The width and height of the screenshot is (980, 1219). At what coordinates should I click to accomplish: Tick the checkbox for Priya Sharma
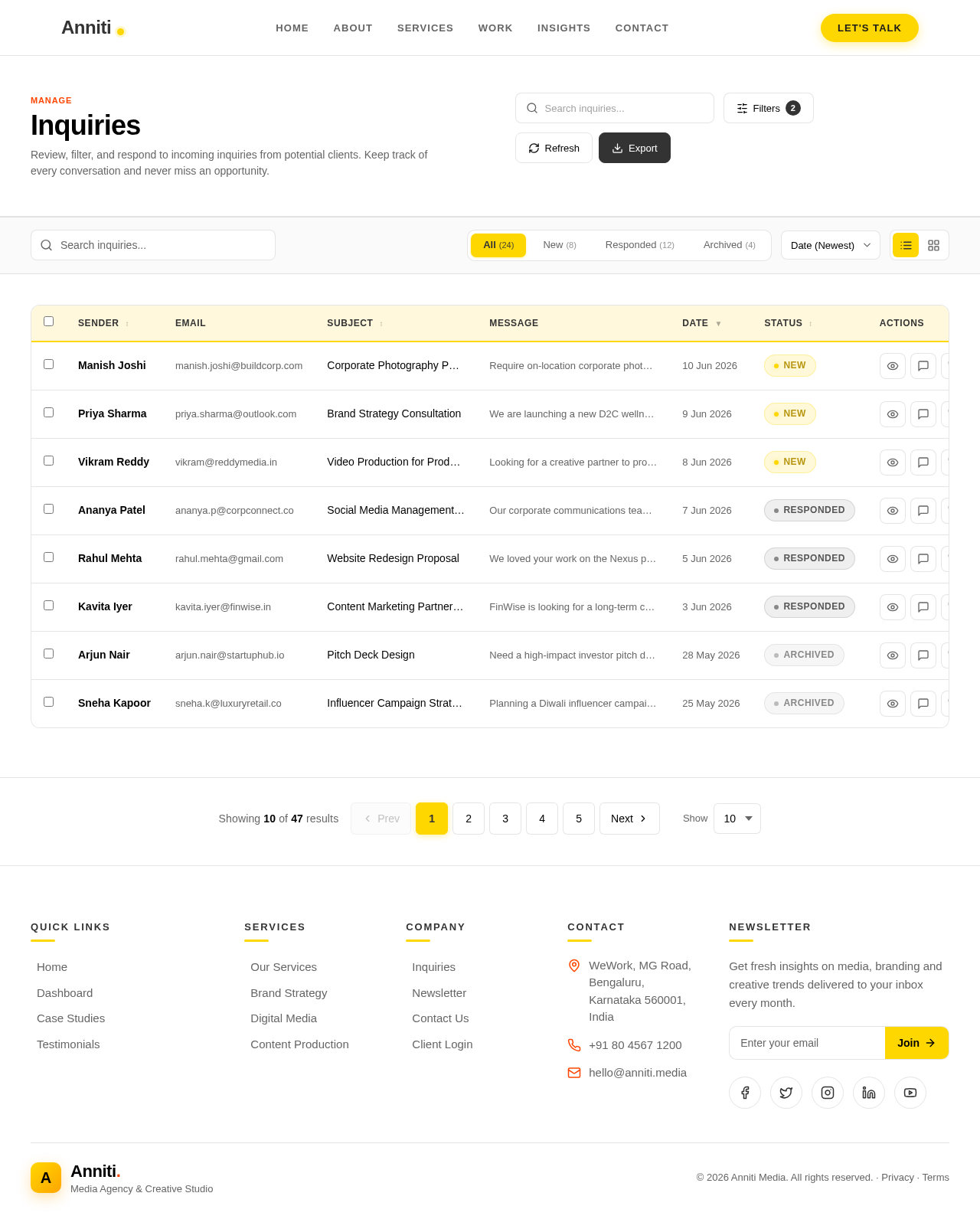click(48, 413)
